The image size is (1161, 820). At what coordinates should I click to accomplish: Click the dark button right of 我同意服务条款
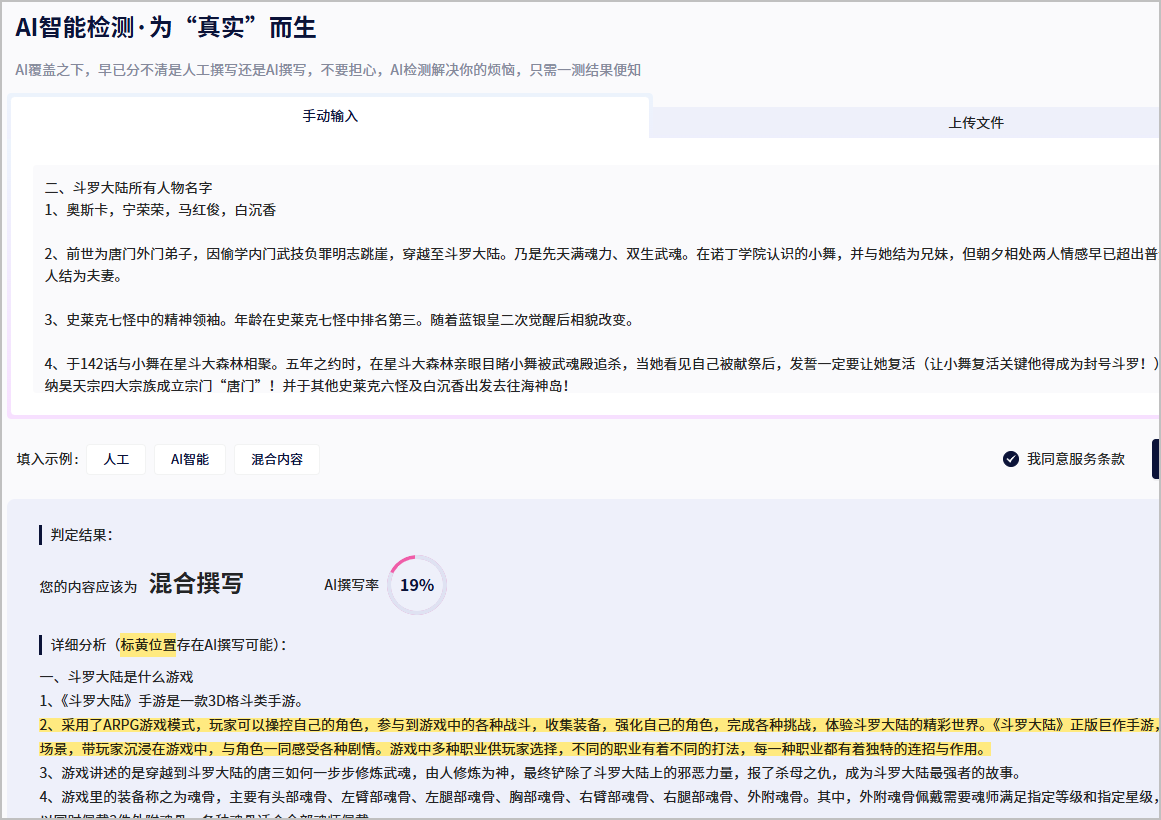pyautogui.click(x=1155, y=458)
